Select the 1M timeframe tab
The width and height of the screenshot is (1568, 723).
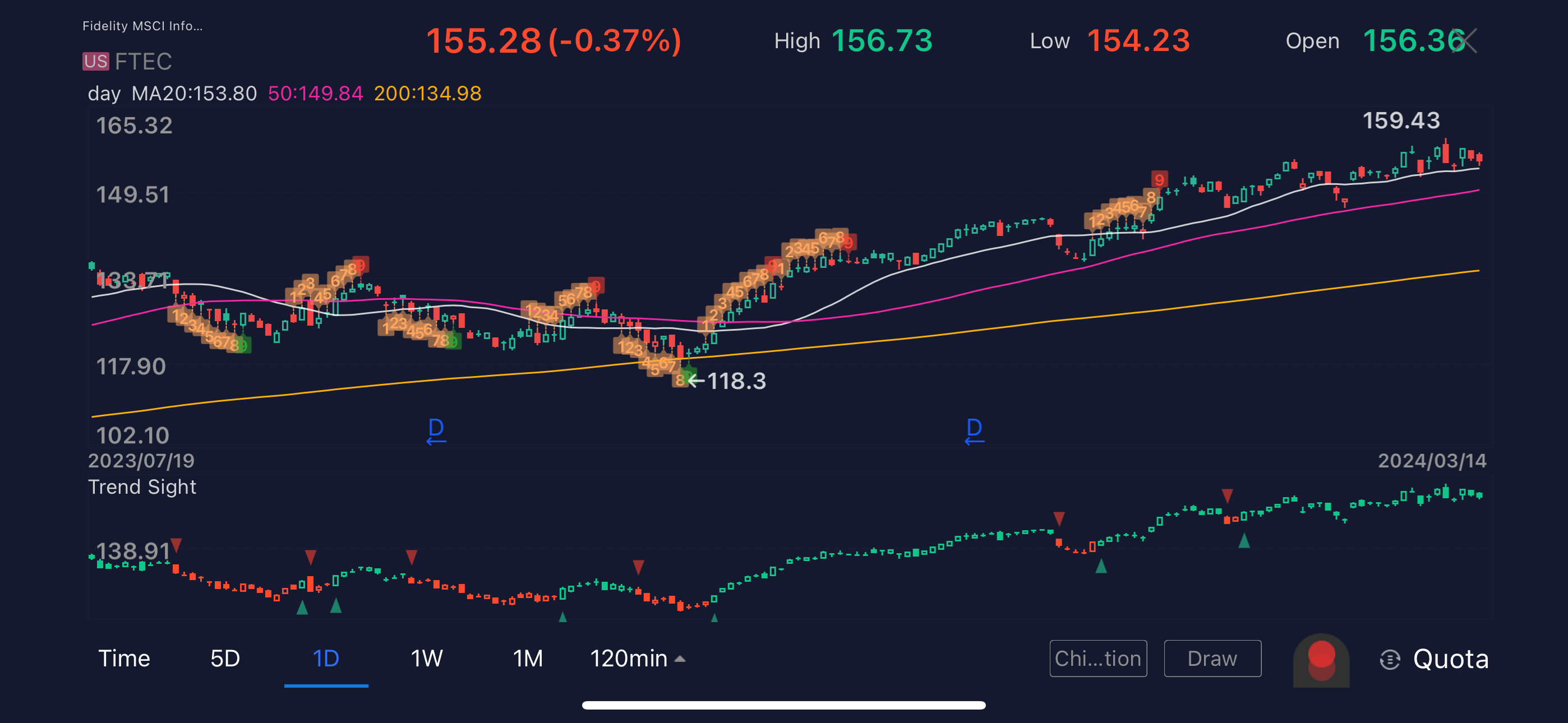coord(527,659)
